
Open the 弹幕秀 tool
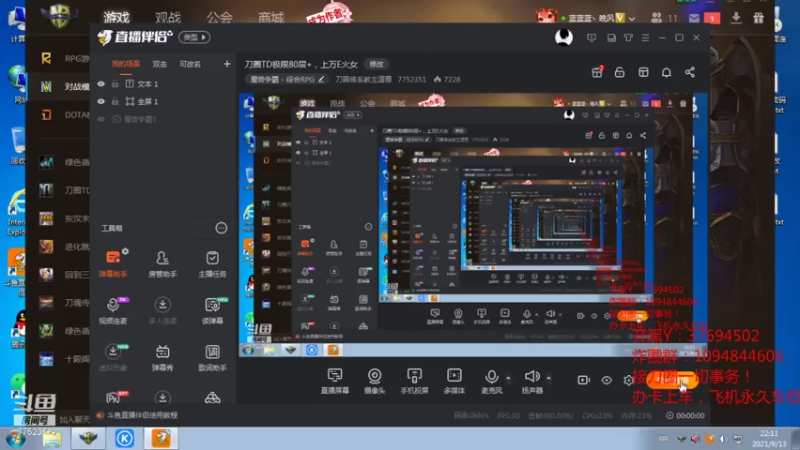click(x=162, y=357)
